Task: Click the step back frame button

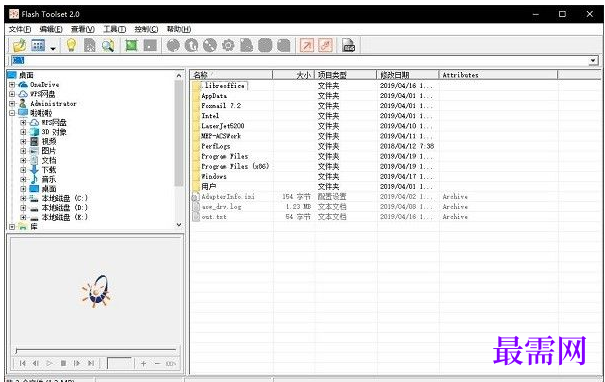Action: coord(35,363)
